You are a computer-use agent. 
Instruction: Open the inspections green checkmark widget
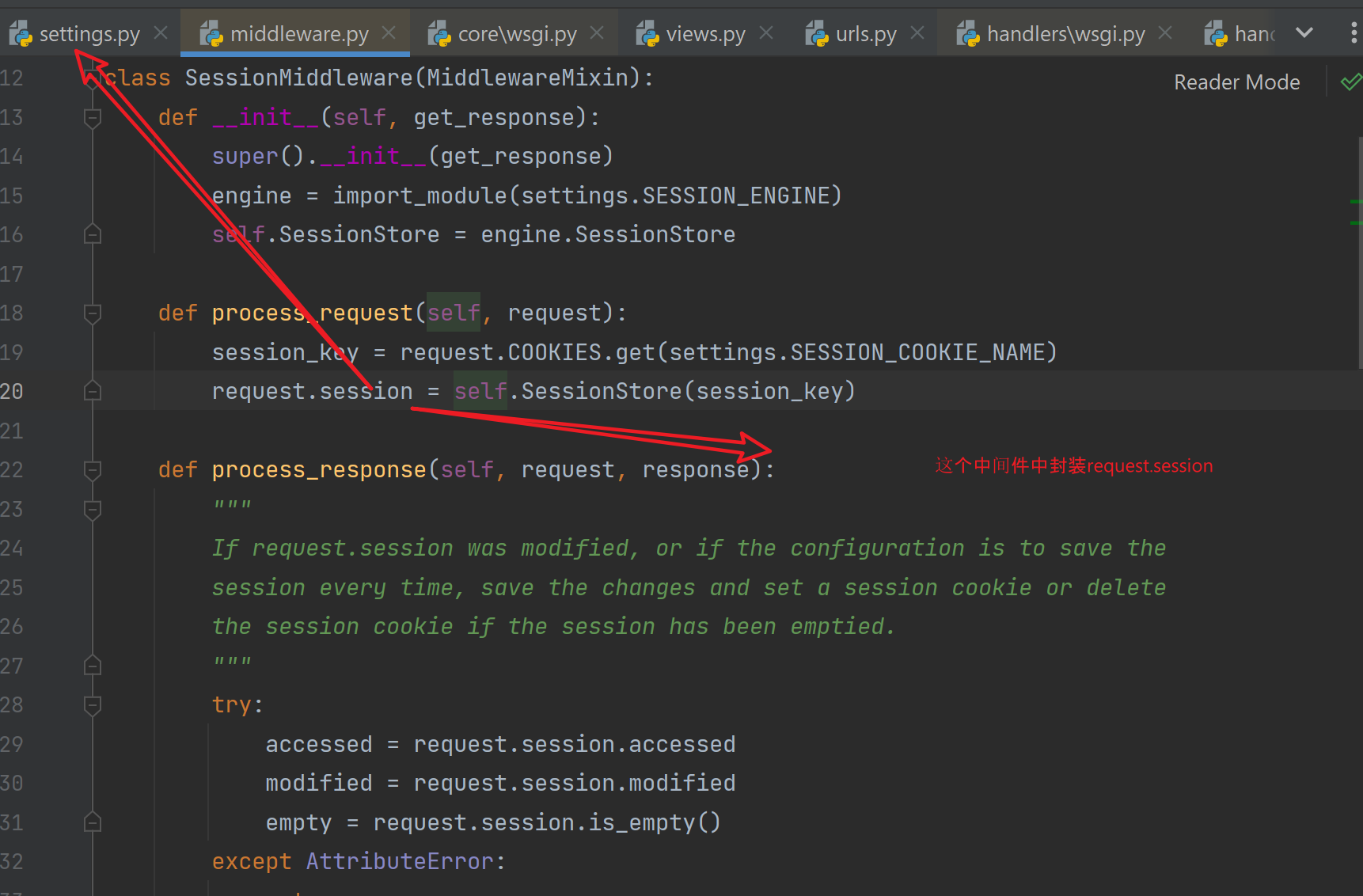pos(1350,82)
